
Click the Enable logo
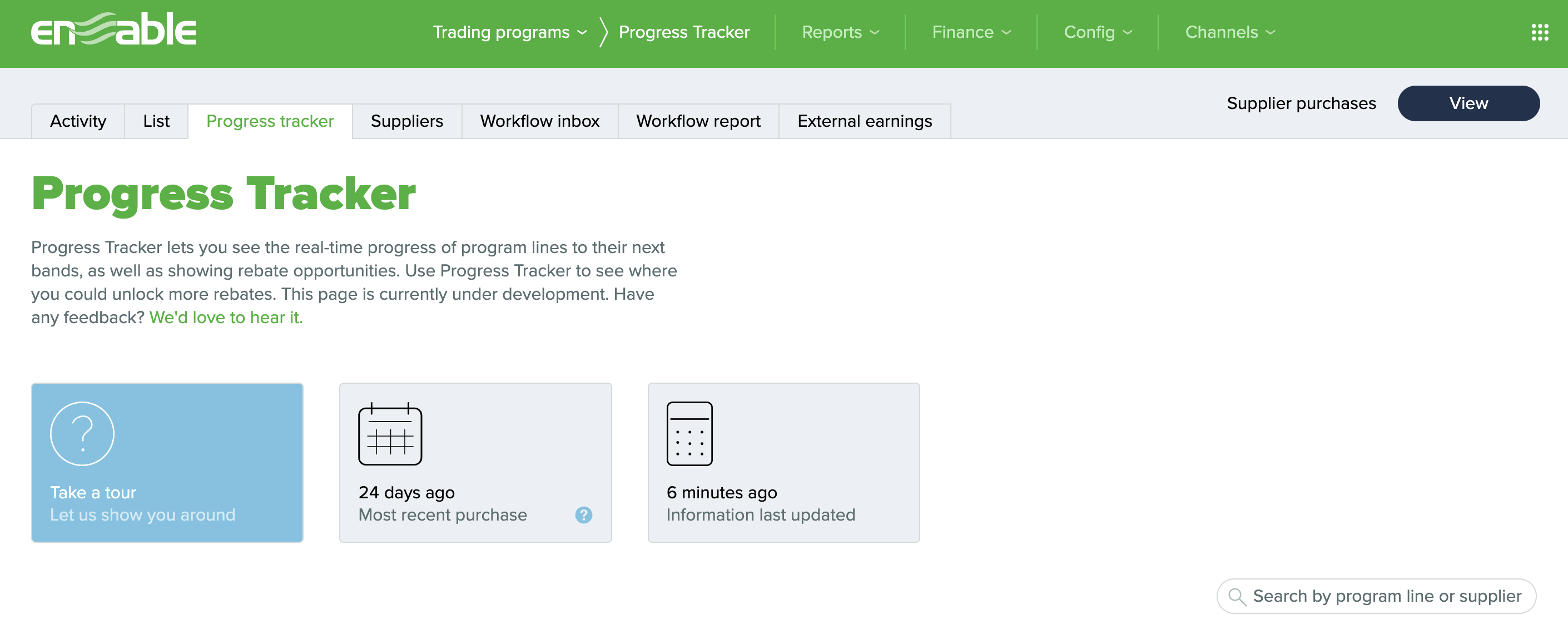point(114,29)
